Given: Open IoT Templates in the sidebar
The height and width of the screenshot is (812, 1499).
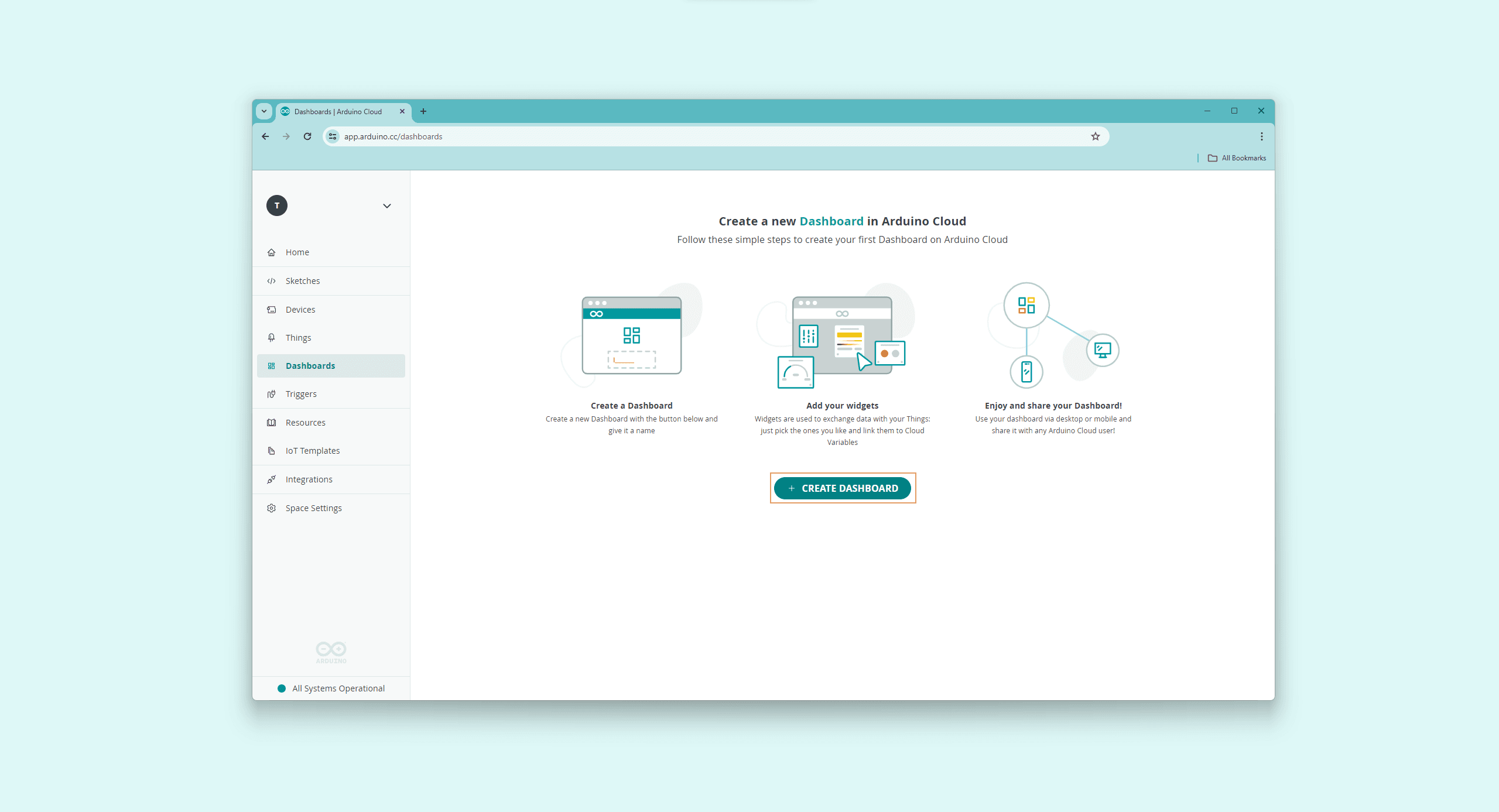Looking at the screenshot, I should (x=312, y=451).
